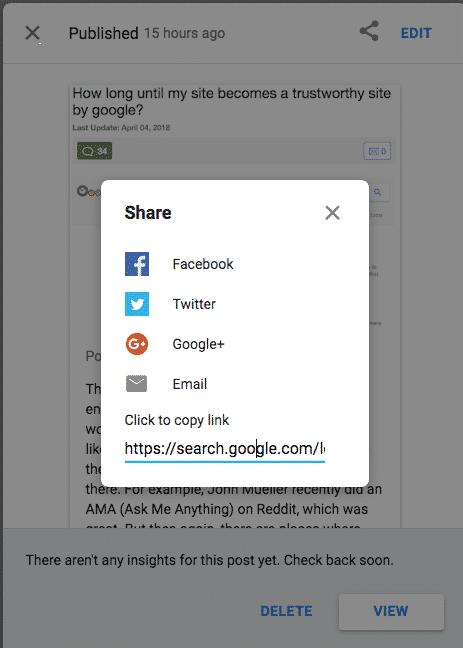Open EDIT for this post
This screenshot has width=463, height=648.
(416, 33)
